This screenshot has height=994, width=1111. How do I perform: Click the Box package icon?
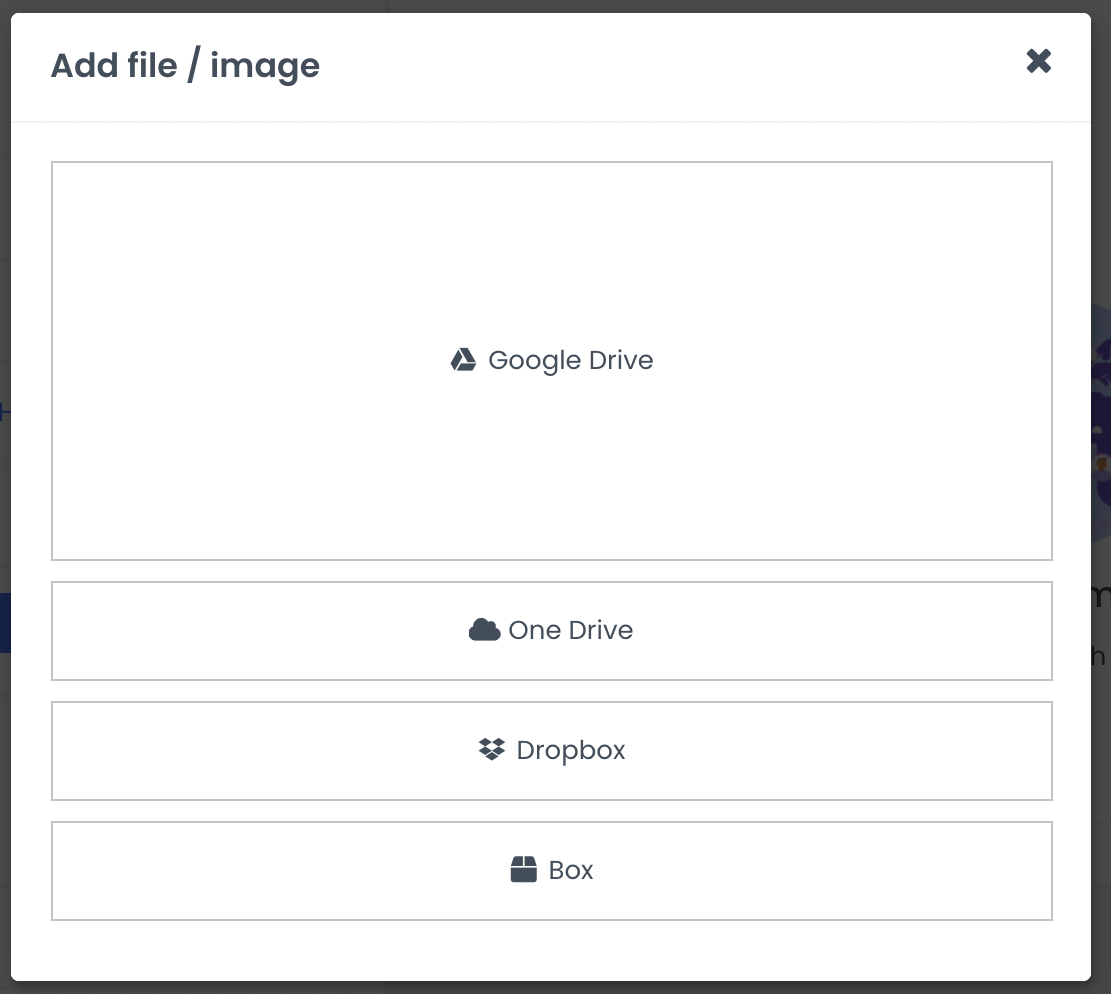[x=523, y=870]
